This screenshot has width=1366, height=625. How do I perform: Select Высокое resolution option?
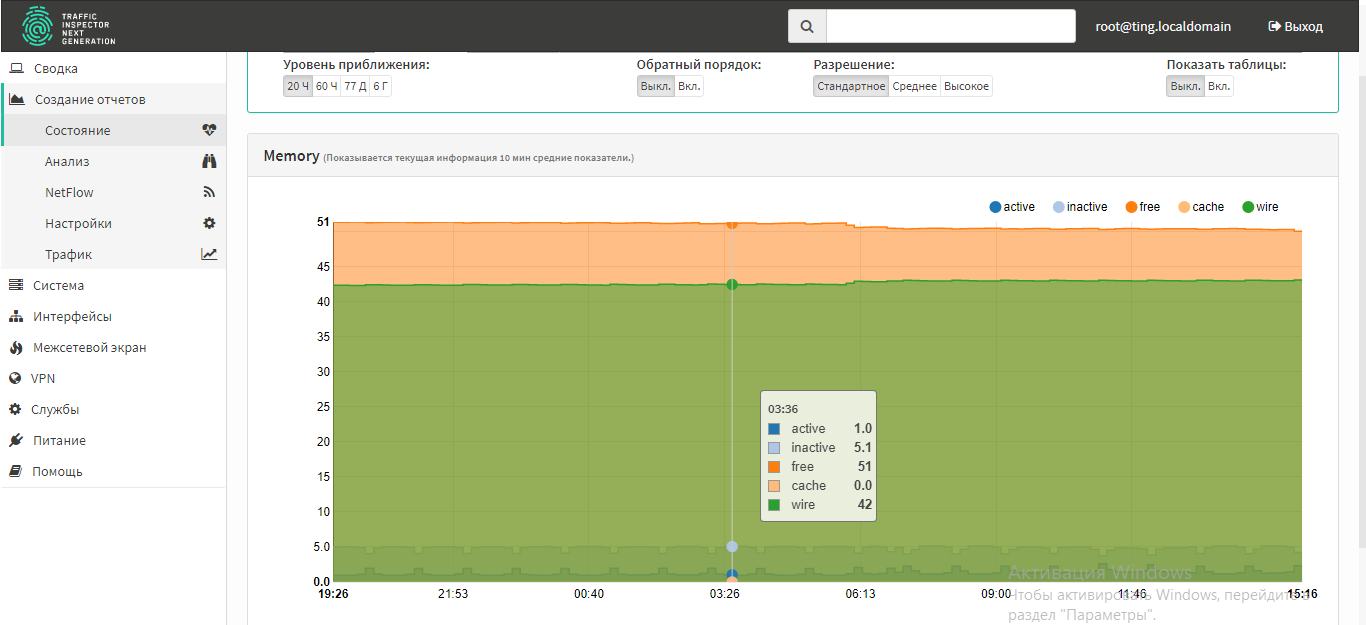pos(966,86)
